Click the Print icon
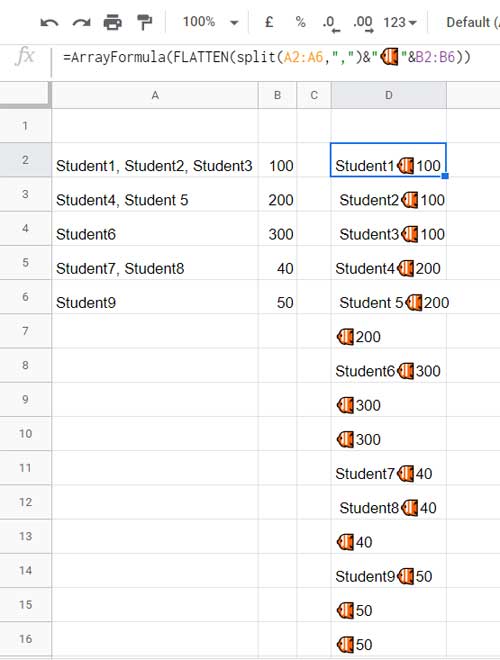 coord(112,22)
